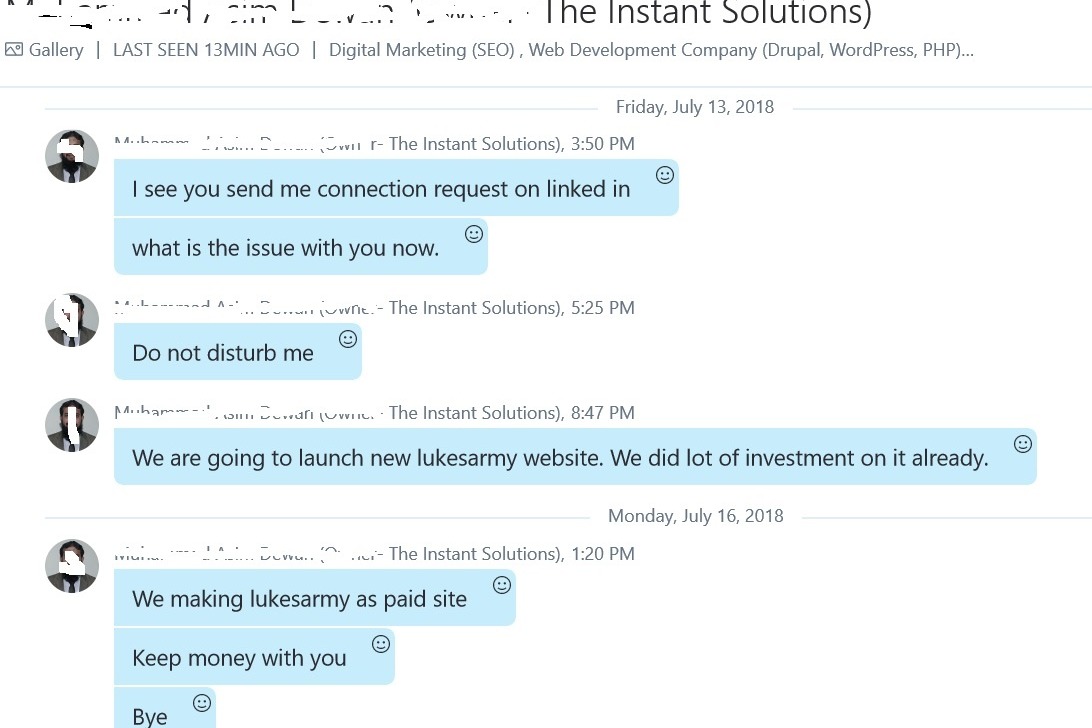The image size is (1092, 728).
Task: Select the 'Keep money with you' message bubble
Action: point(254,657)
